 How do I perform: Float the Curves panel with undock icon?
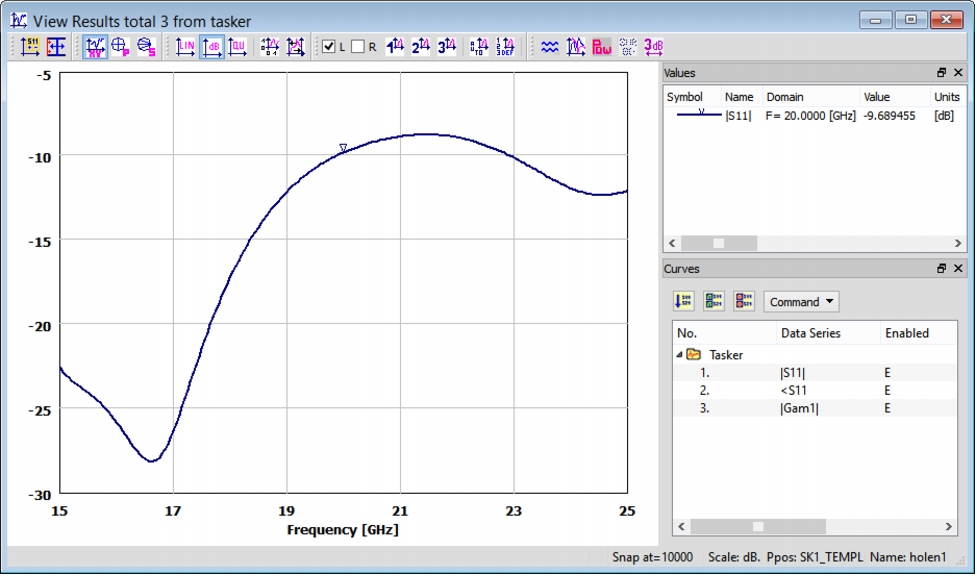[x=941, y=269]
